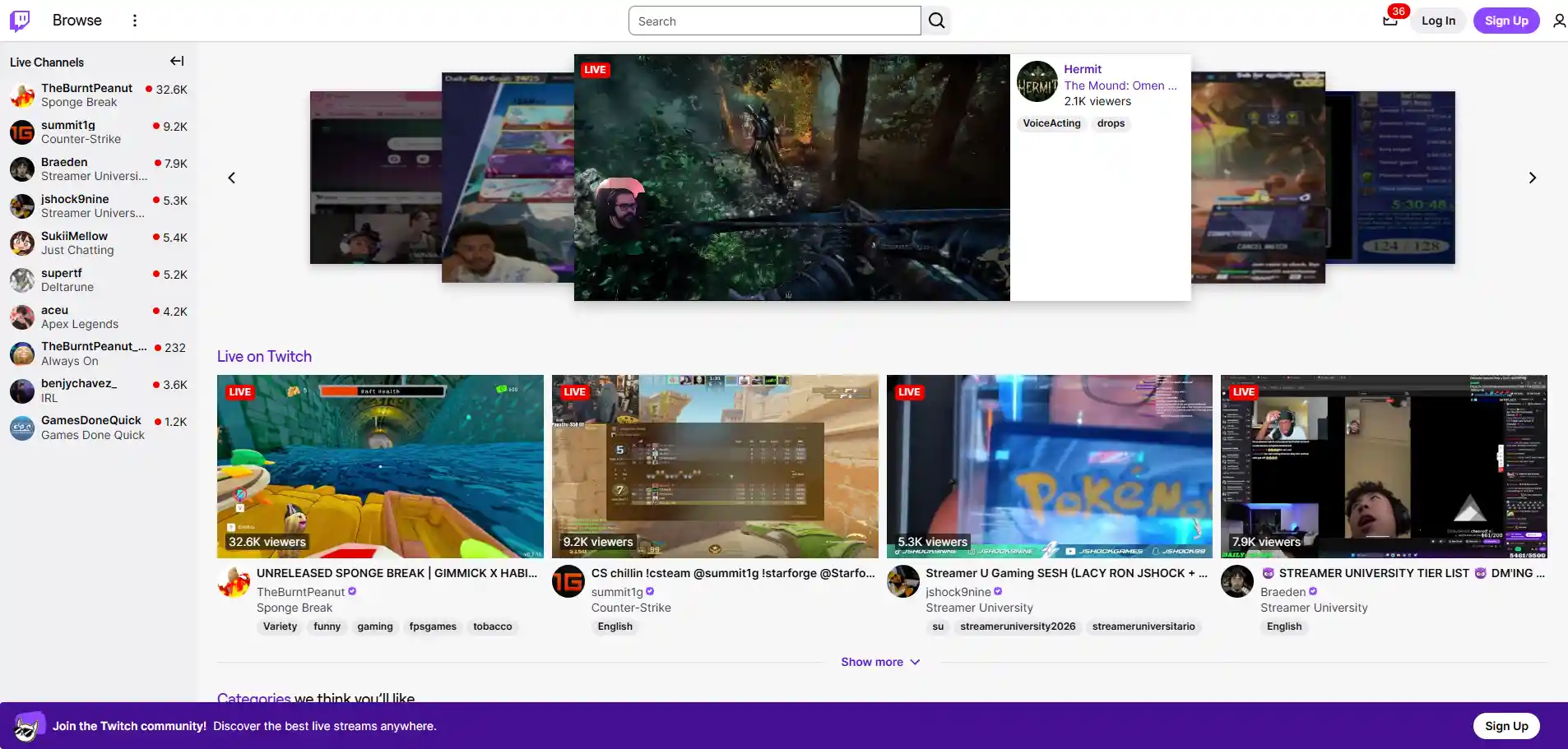Click the streameruniversity2026 tag

click(x=1018, y=626)
